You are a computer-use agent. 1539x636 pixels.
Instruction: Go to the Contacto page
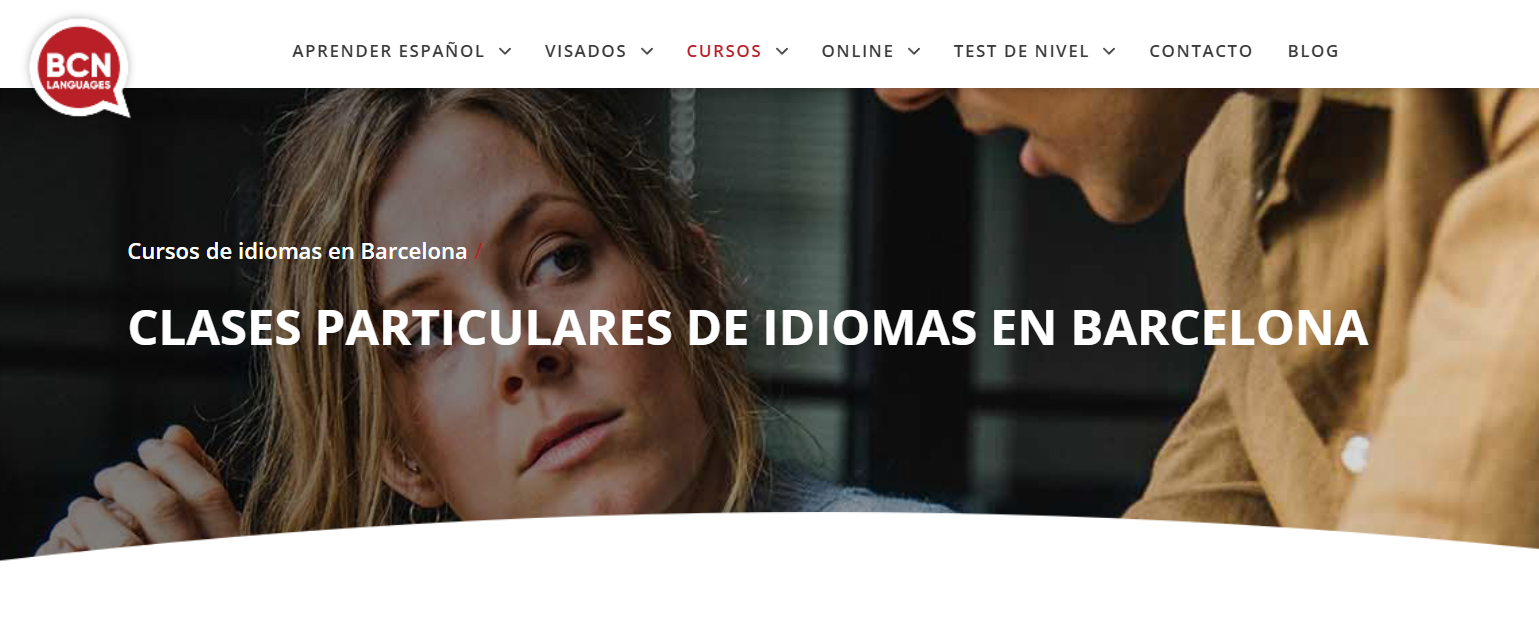pyautogui.click(x=1201, y=51)
